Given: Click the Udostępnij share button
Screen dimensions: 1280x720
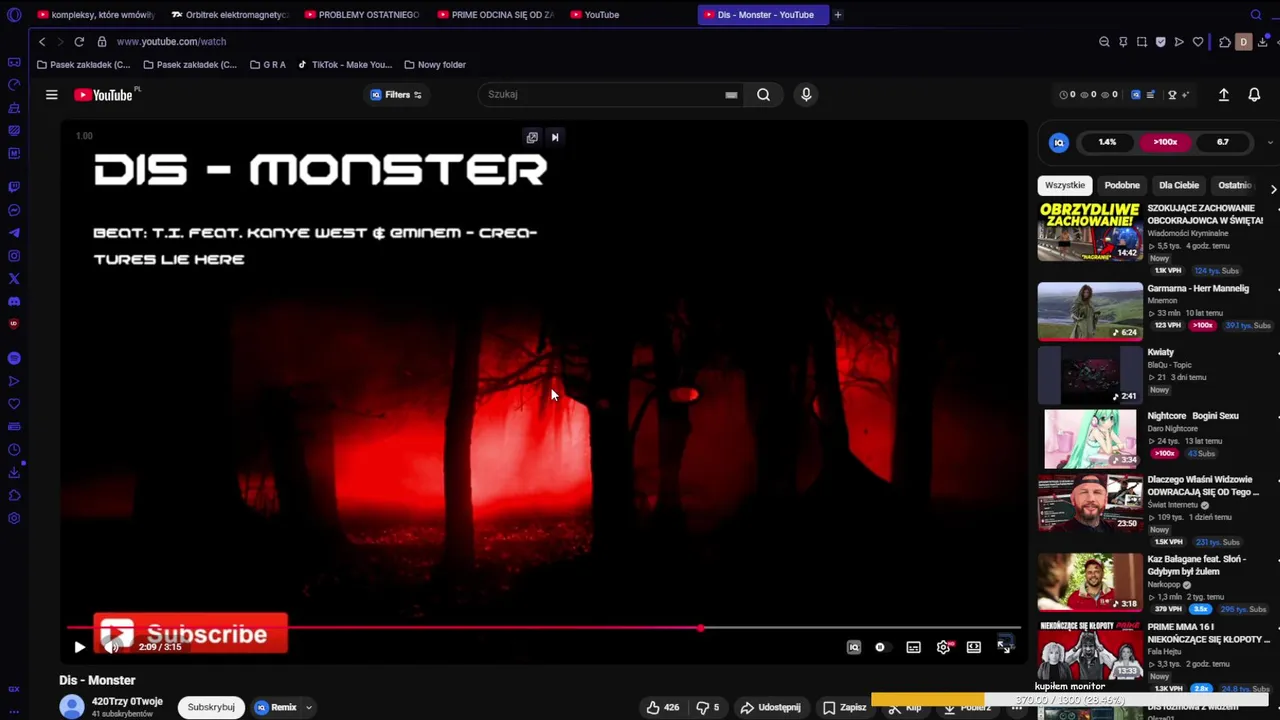Looking at the screenshot, I should 770,707.
